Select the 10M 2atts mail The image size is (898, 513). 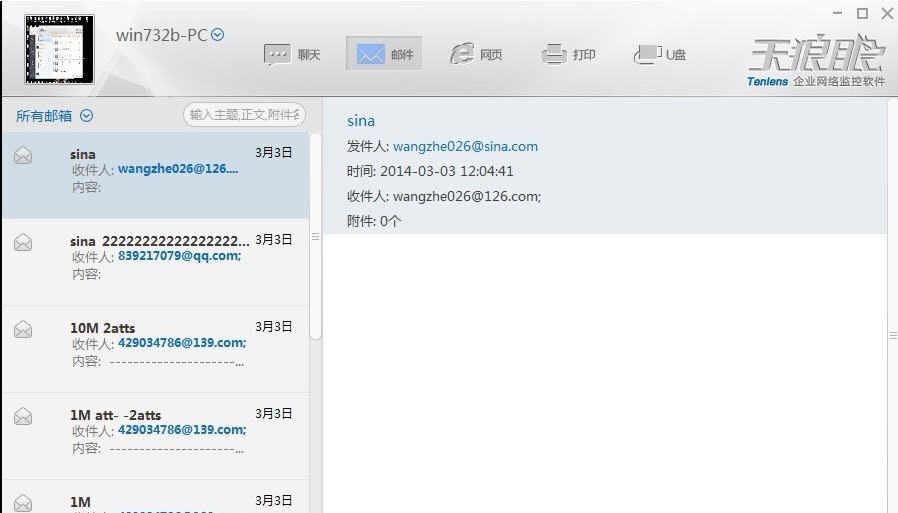point(155,349)
